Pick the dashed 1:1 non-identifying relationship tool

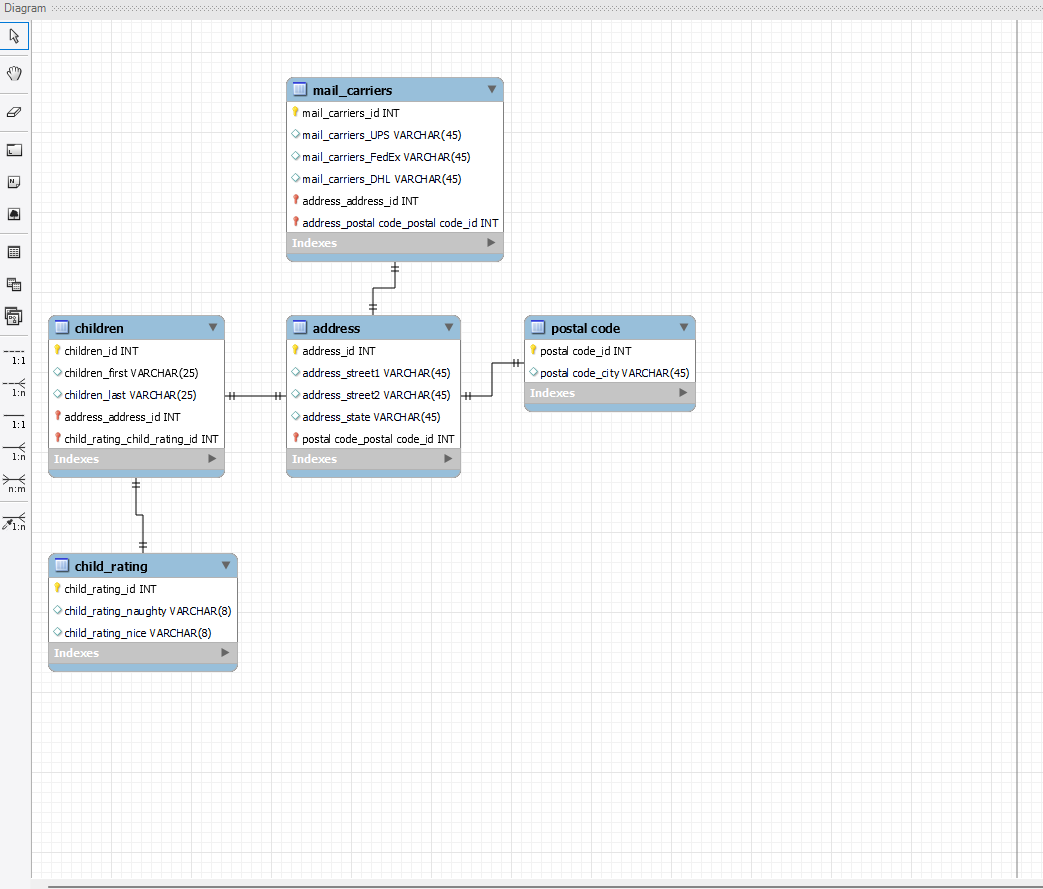point(14,356)
